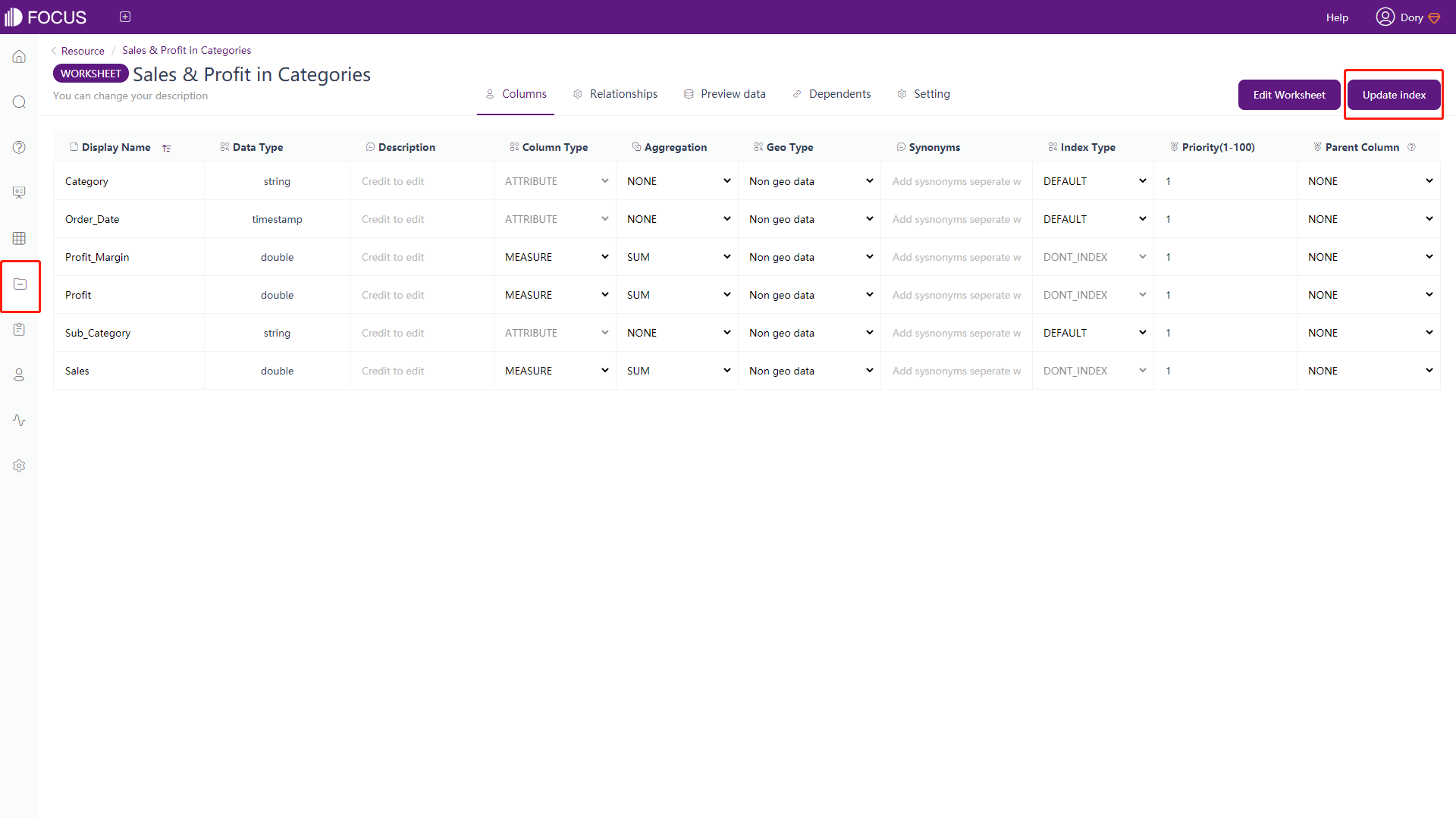Click the Synonyms column header
Viewport: 1456px width, 818px height.
(x=928, y=147)
